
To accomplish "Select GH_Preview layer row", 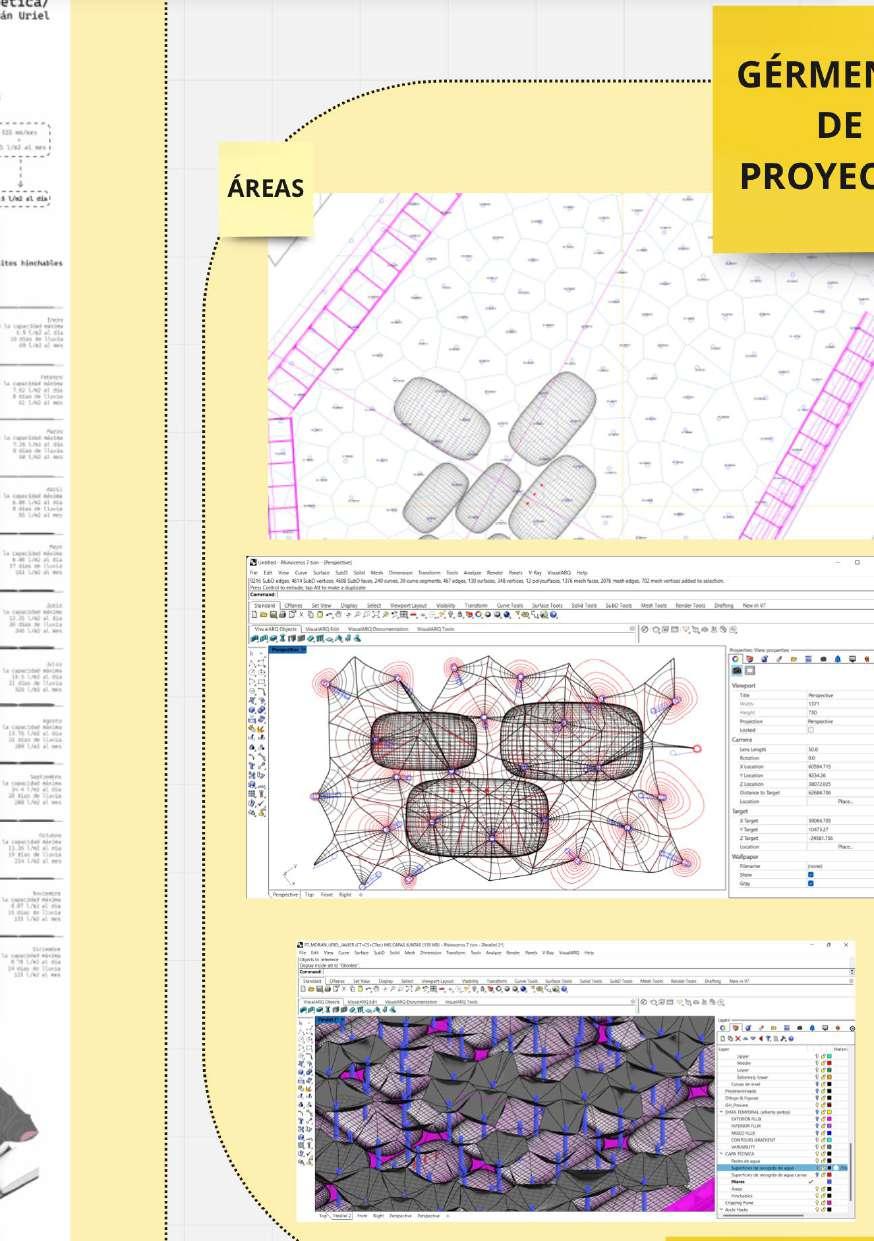I will [x=782, y=1105].
